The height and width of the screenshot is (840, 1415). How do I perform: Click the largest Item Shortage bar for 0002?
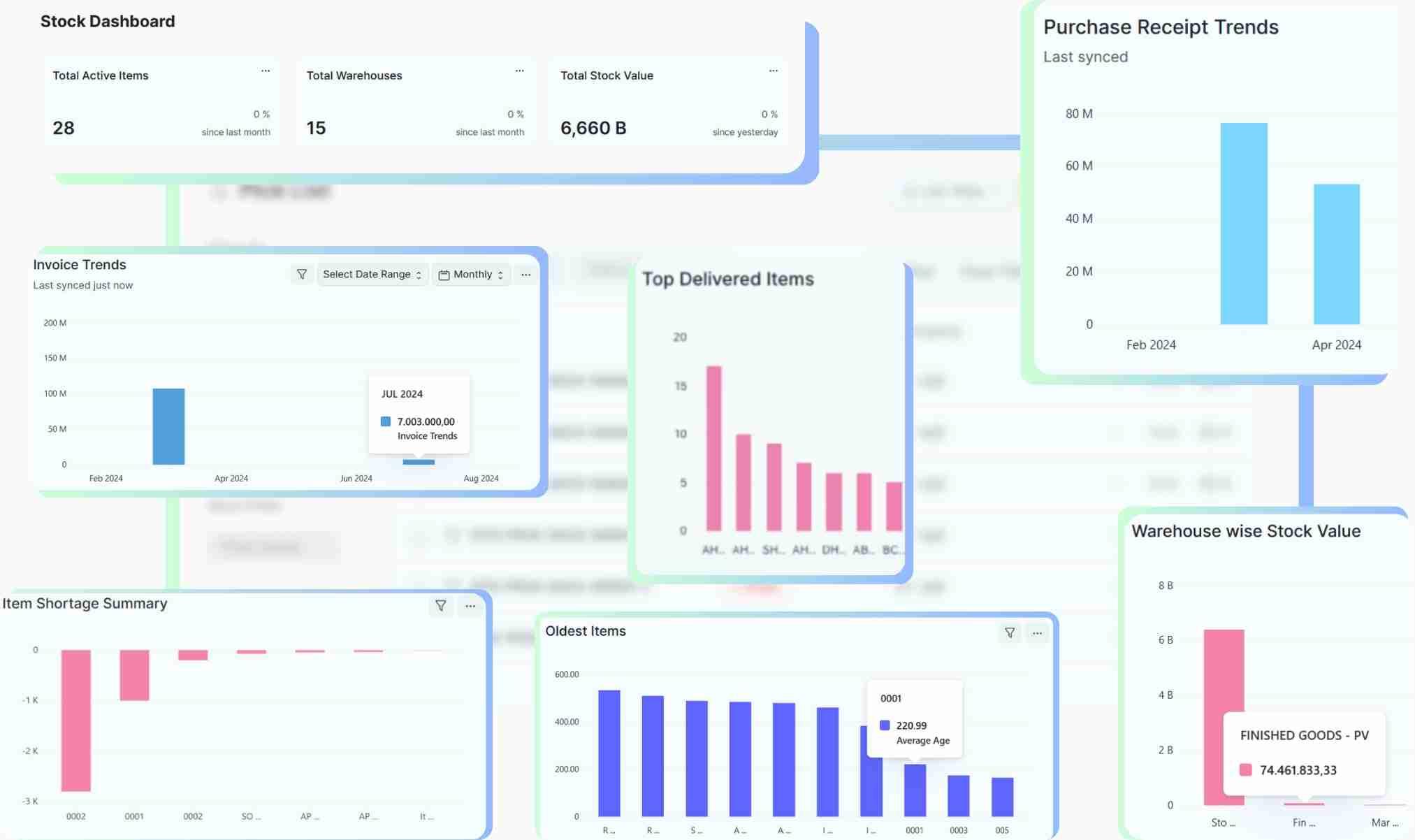(75, 720)
